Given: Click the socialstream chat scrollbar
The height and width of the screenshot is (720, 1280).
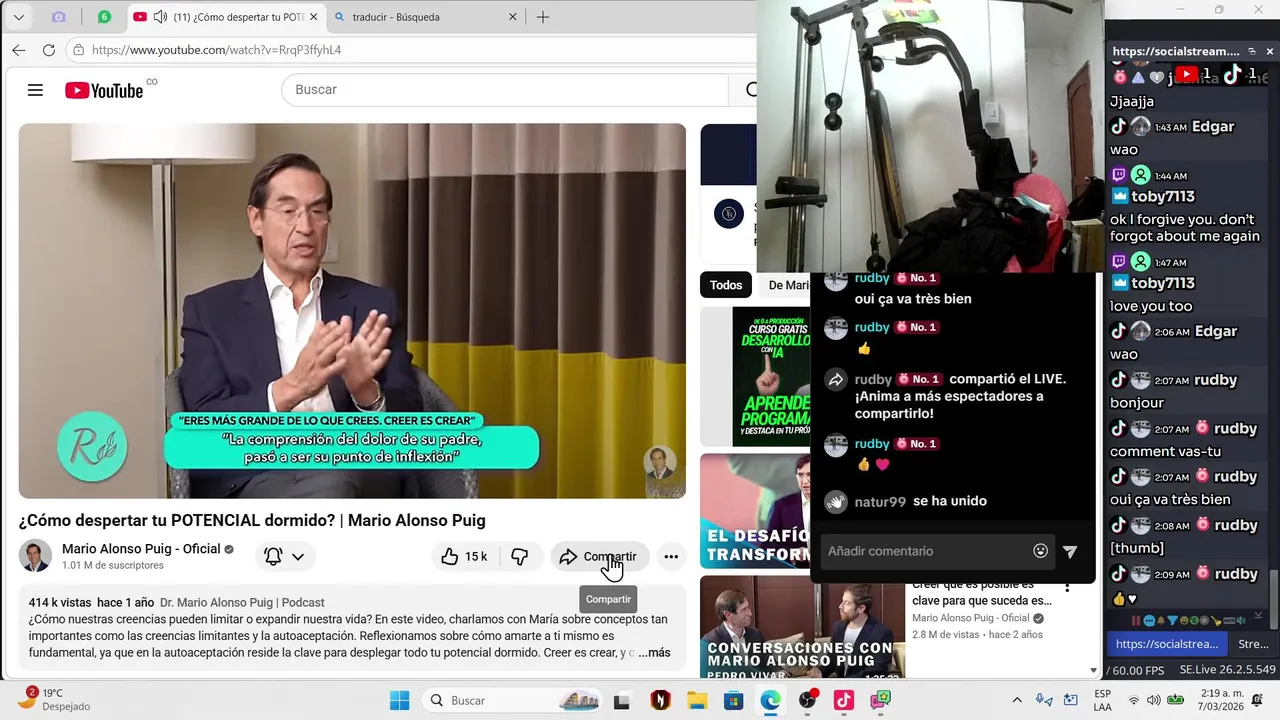Looking at the screenshot, I should [1274, 600].
